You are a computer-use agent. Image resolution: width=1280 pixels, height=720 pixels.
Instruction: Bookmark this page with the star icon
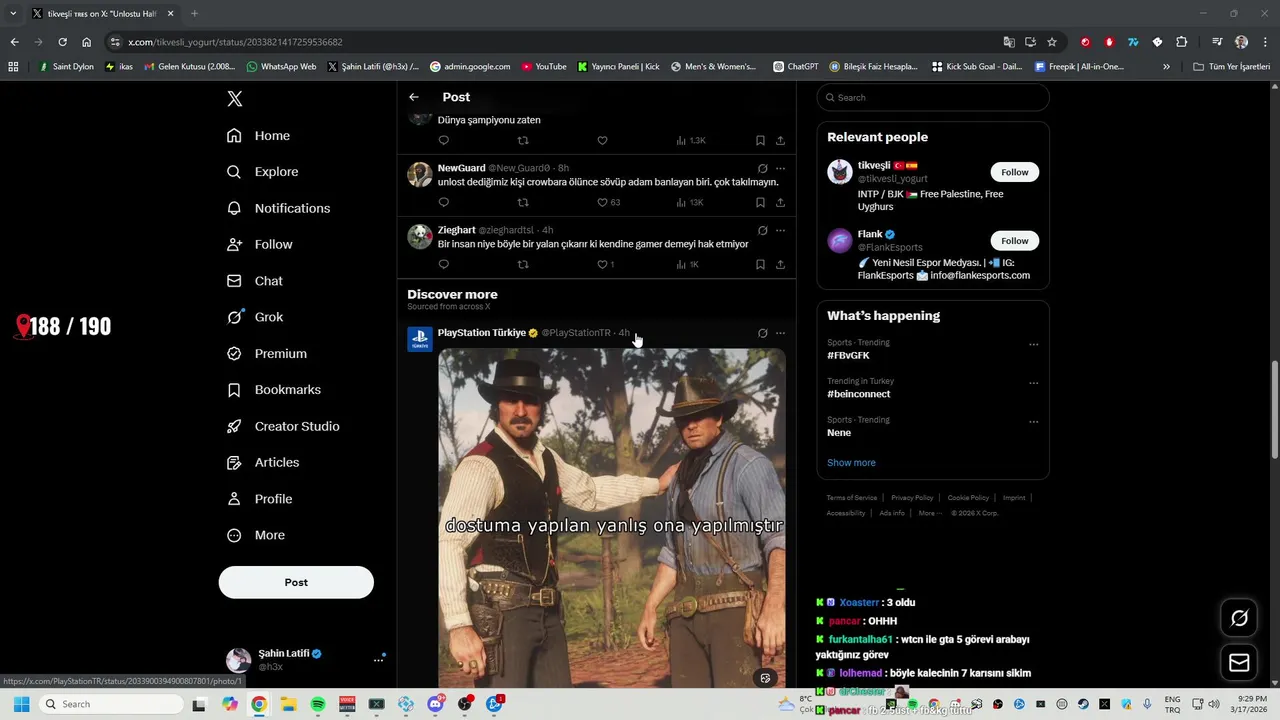[x=1052, y=42]
